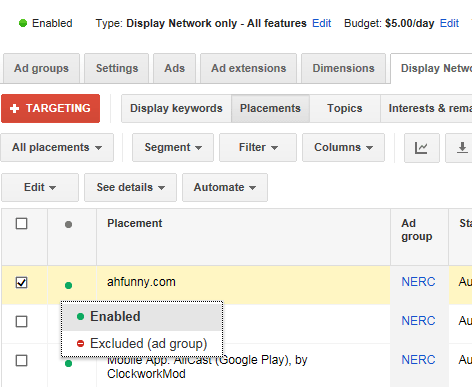Click the green status dot for AllCast row
The image size is (472, 387).
coord(68,363)
